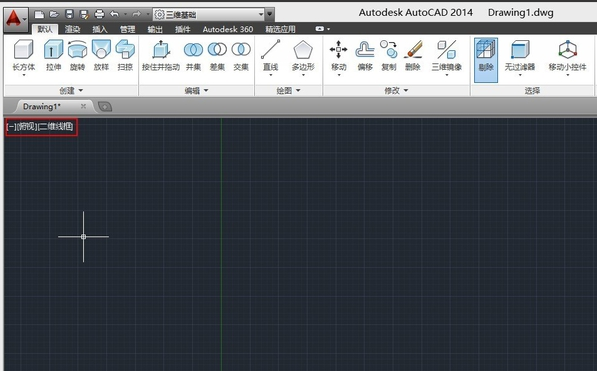Open the arrow beneath 移动小控件
The width and height of the screenshot is (597, 371).
point(567,75)
